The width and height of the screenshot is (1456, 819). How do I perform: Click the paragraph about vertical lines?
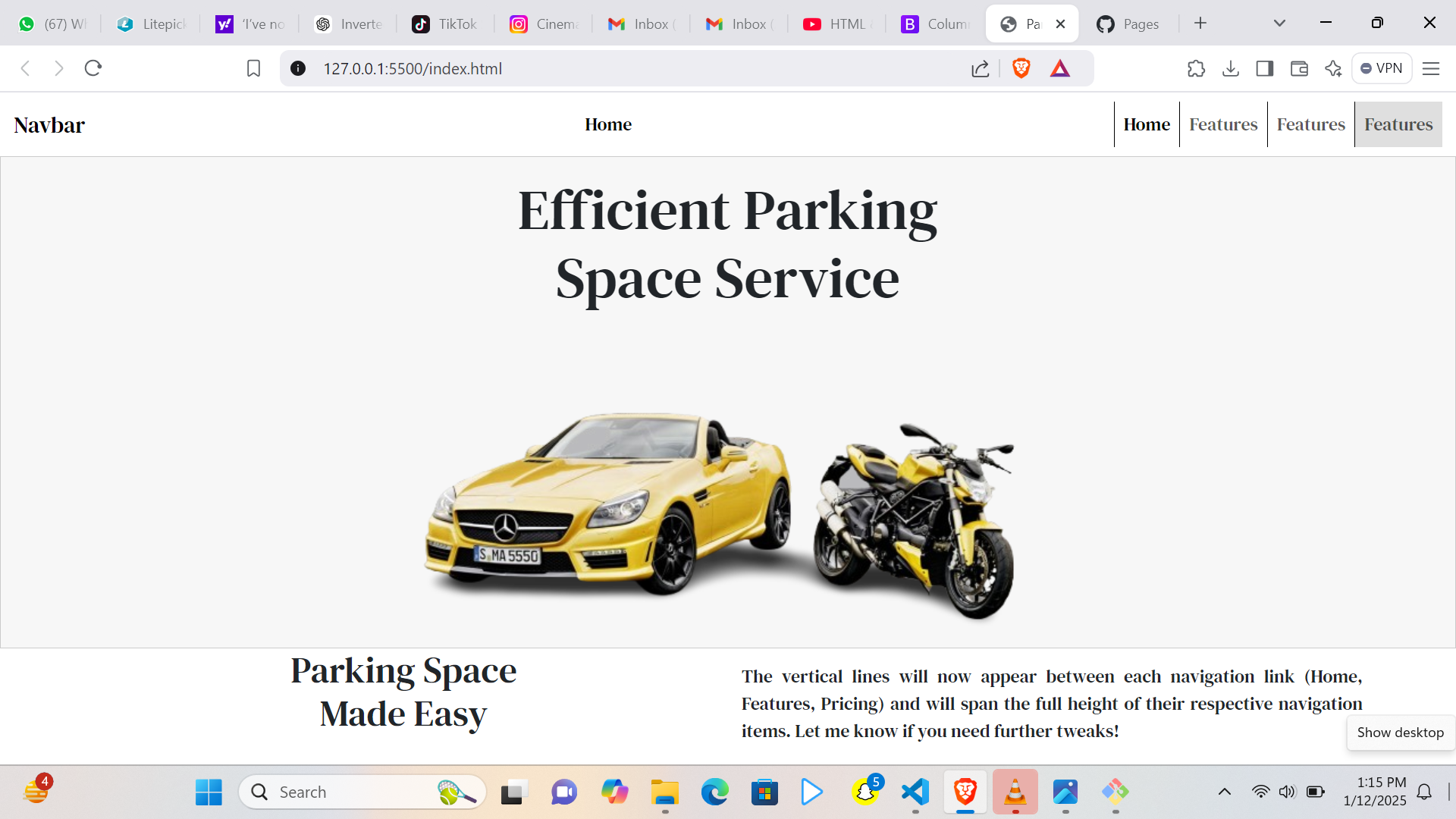click(1052, 704)
